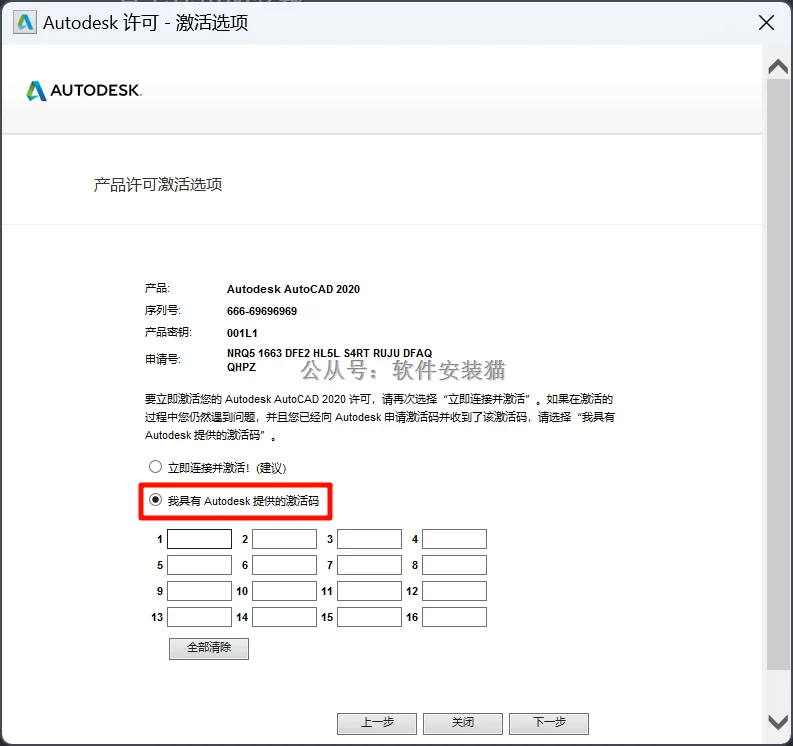
Task: Focus activation code field 5
Action: 199,565
